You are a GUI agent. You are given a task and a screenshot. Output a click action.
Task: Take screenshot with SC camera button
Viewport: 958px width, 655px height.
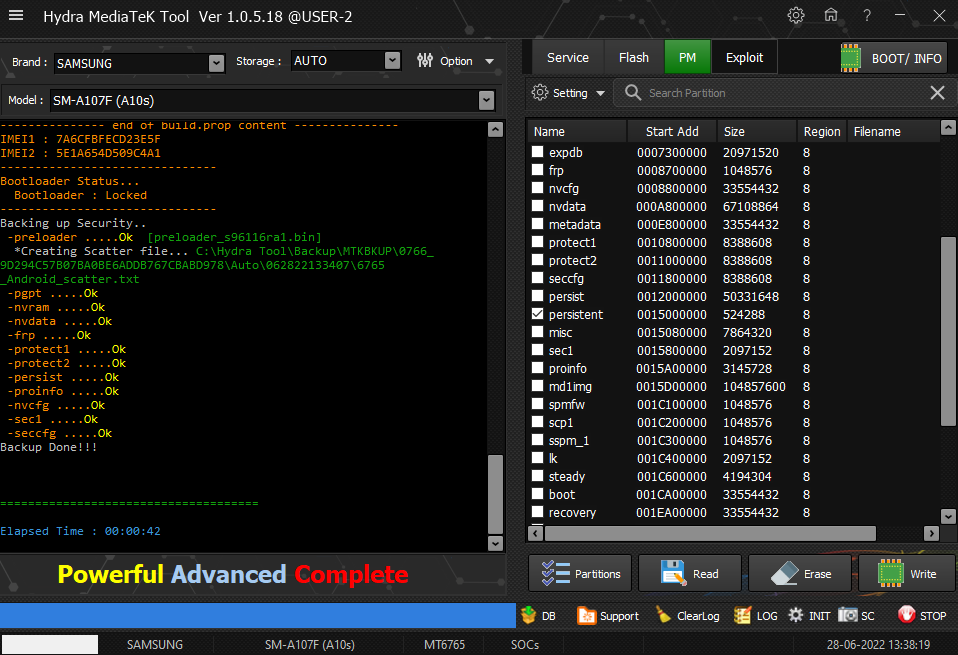tap(856, 615)
